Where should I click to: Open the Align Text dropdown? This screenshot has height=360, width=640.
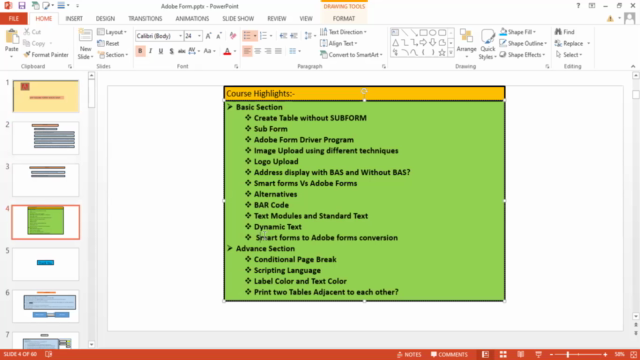click(x=339, y=43)
